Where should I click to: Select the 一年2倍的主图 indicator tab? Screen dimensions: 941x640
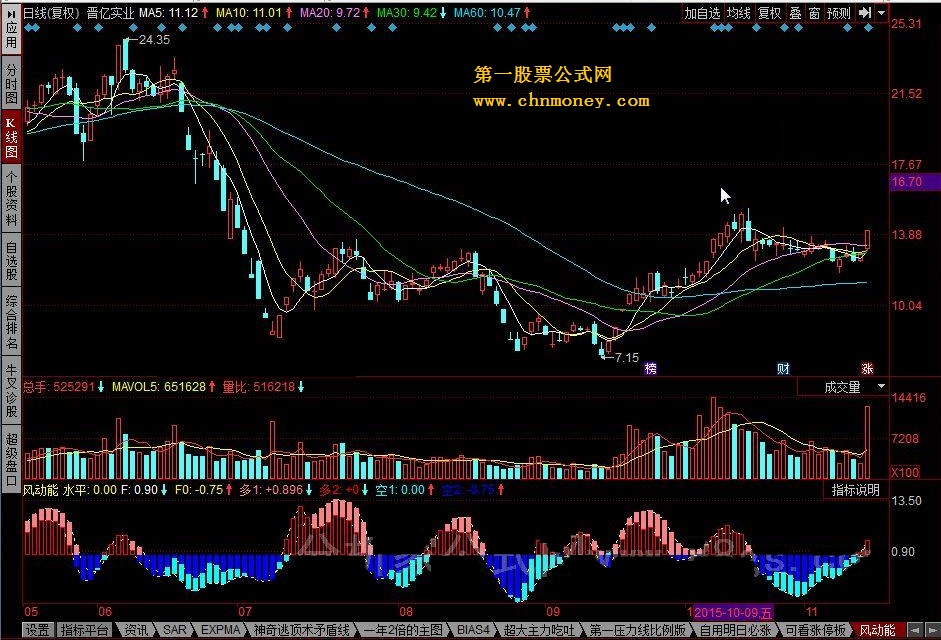click(x=403, y=630)
